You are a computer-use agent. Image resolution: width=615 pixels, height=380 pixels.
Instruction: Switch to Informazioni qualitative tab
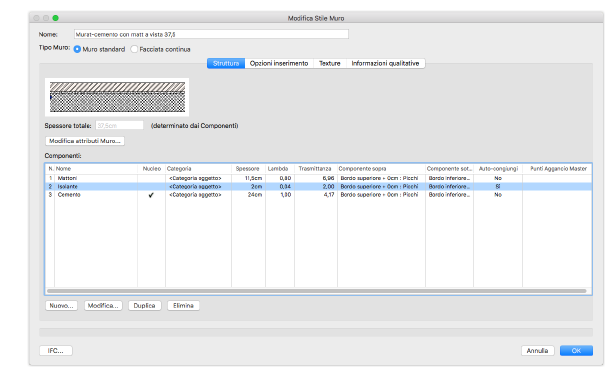385,64
